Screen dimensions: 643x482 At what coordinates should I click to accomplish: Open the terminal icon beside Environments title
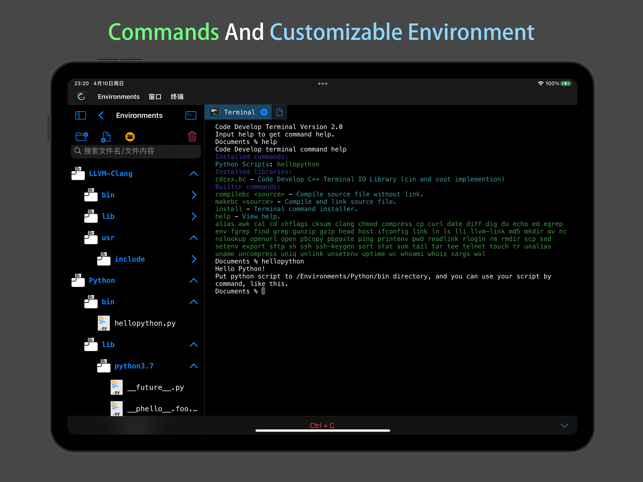point(191,116)
